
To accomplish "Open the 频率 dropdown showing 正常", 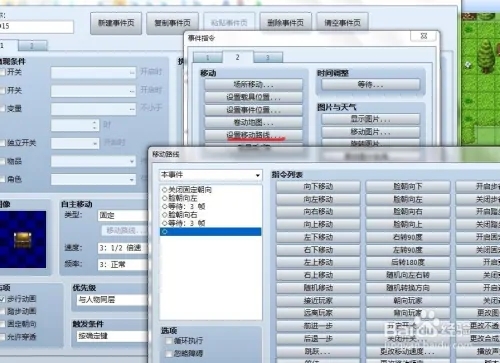I will (x=123, y=265).
